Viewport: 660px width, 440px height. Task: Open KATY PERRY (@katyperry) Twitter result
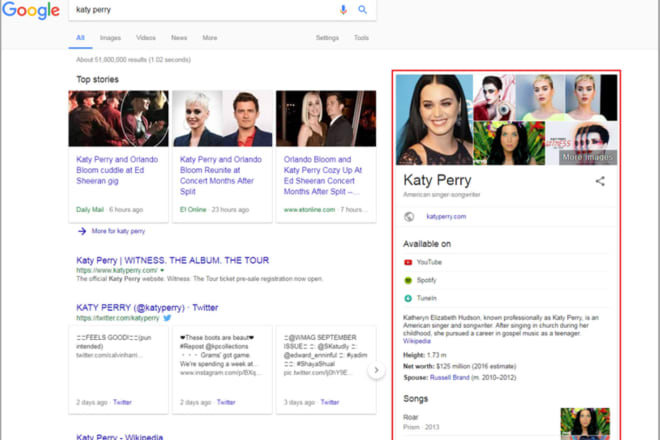click(147, 308)
